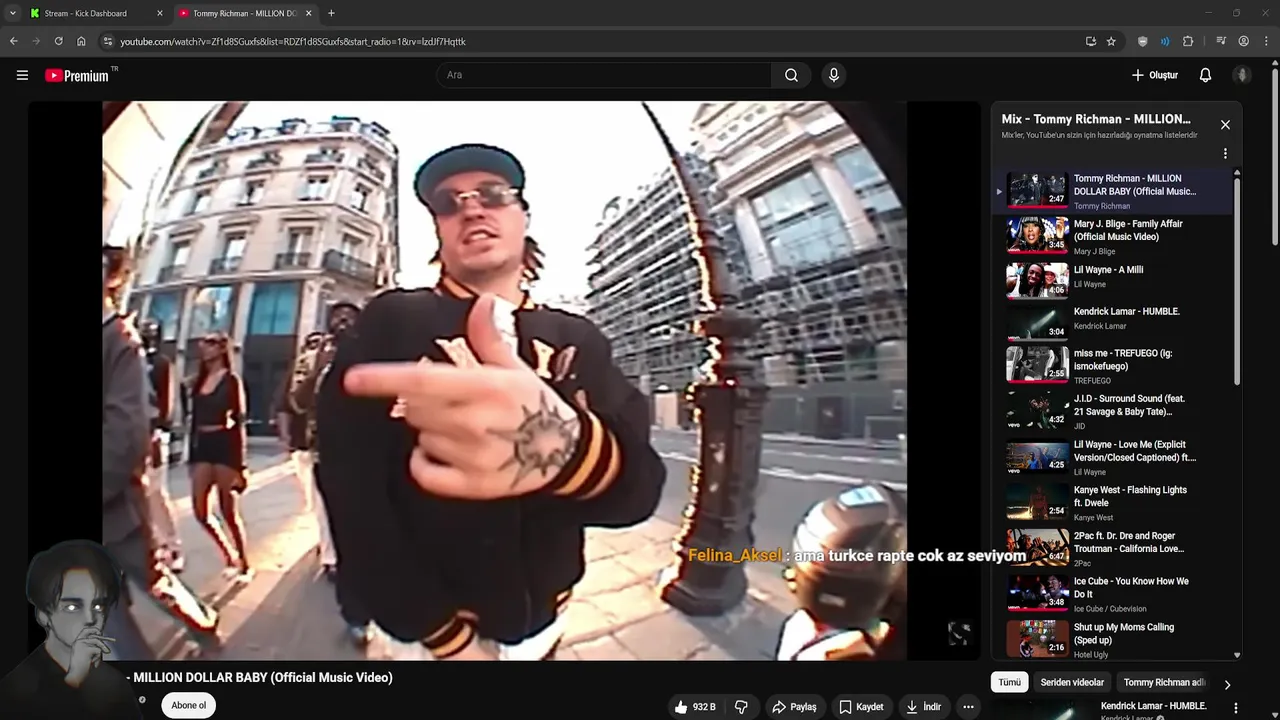The width and height of the screenshot is (1280, 720).
Task: Download the video with İndir button
Action: click(924, 707)
